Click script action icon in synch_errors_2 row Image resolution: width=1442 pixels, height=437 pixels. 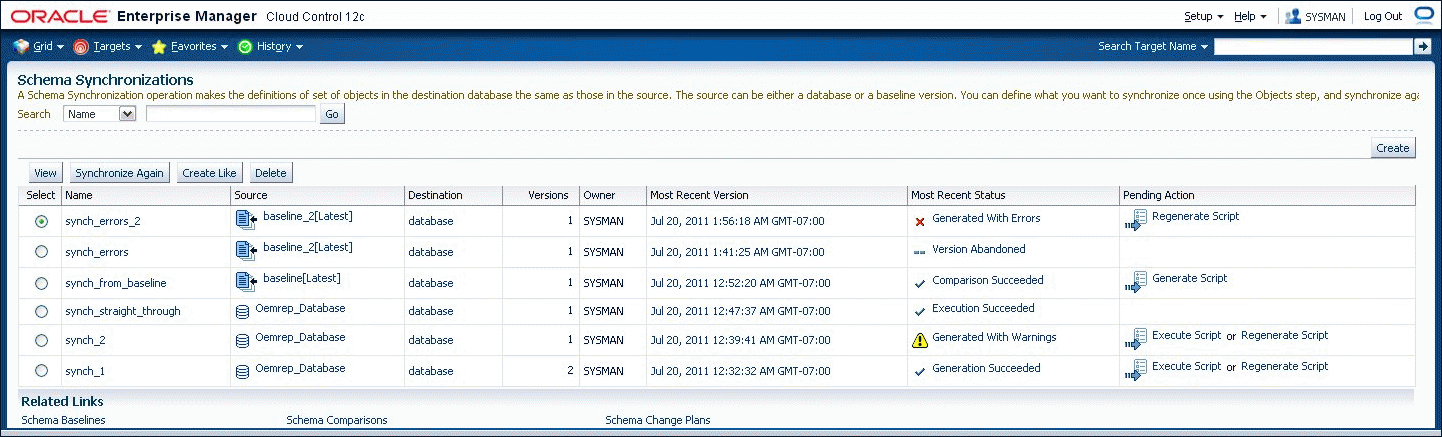1135,220
